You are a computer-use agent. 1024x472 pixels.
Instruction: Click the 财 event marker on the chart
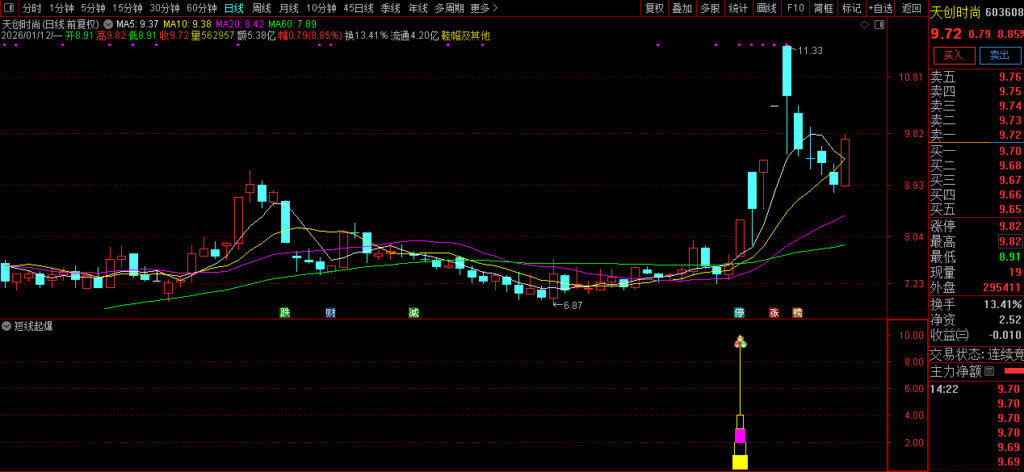click(x=331, y=312)
